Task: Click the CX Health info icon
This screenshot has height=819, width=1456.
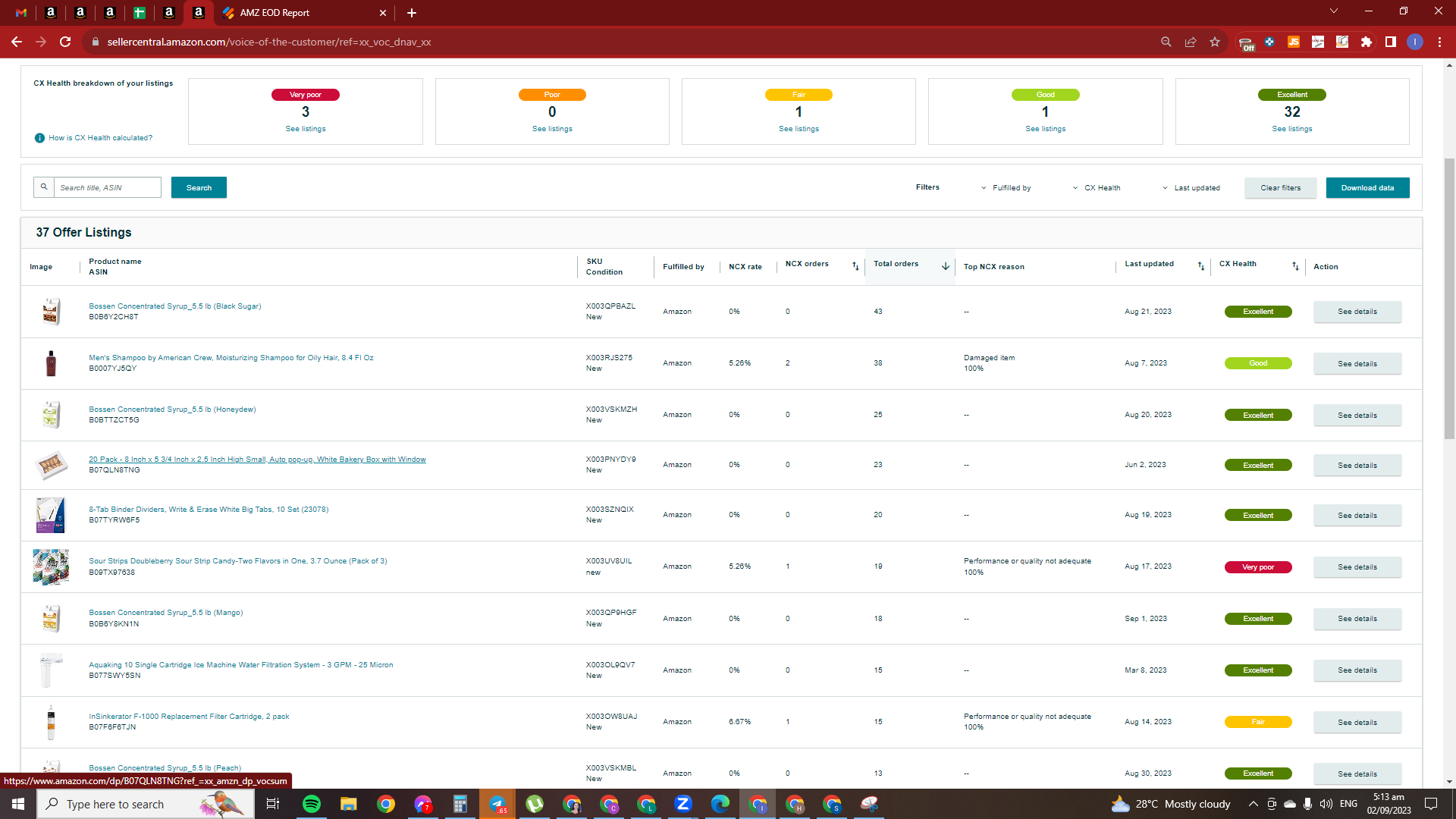Action: tap(39, 138)
